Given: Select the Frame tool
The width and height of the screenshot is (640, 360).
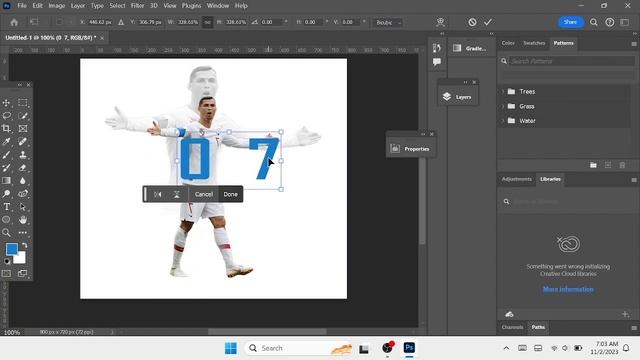Looking at the screenshot, I should point(23,129).
